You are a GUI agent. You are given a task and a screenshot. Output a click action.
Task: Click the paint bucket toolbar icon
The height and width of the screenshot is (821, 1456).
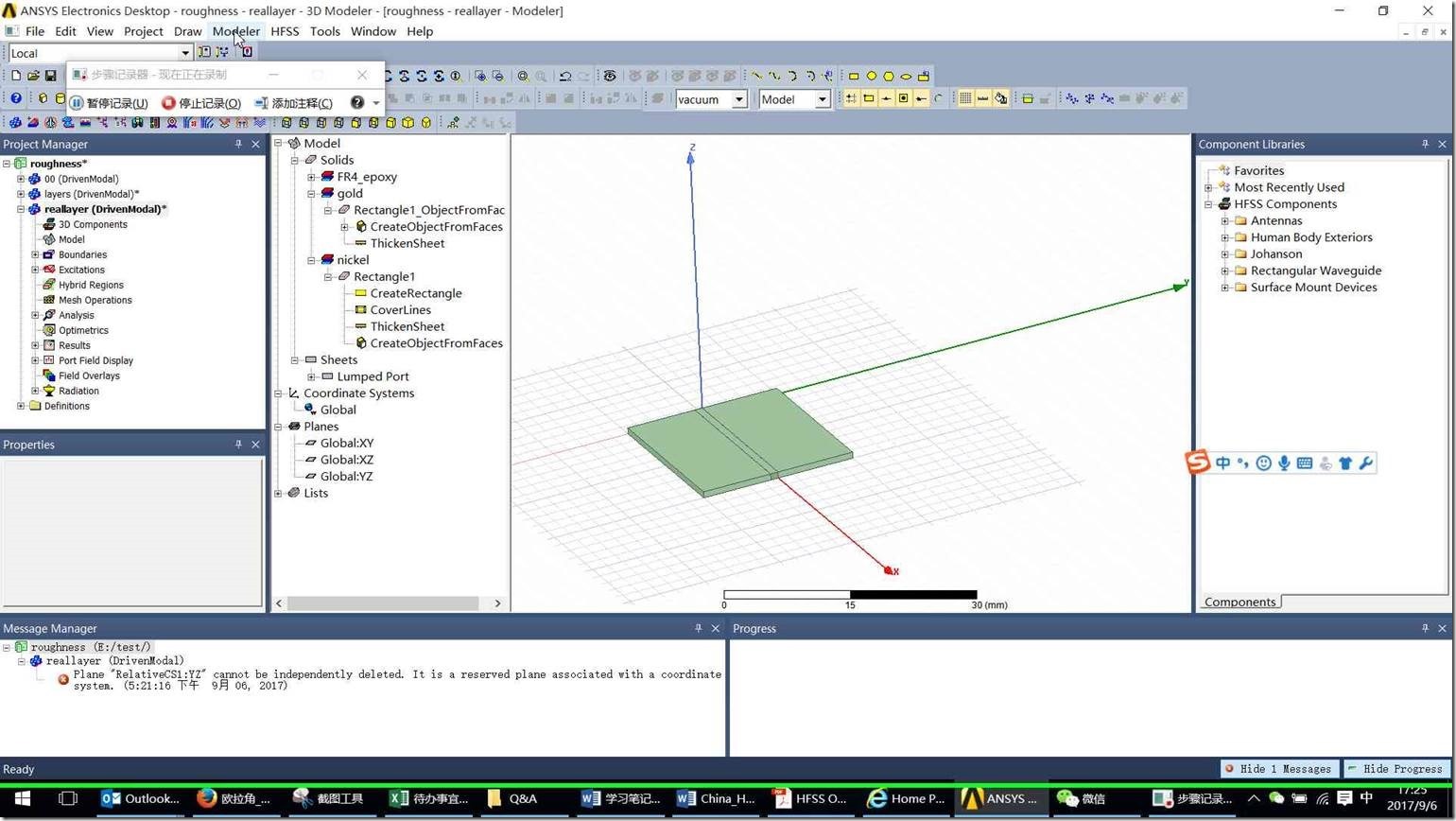(x=1001, y=98)
